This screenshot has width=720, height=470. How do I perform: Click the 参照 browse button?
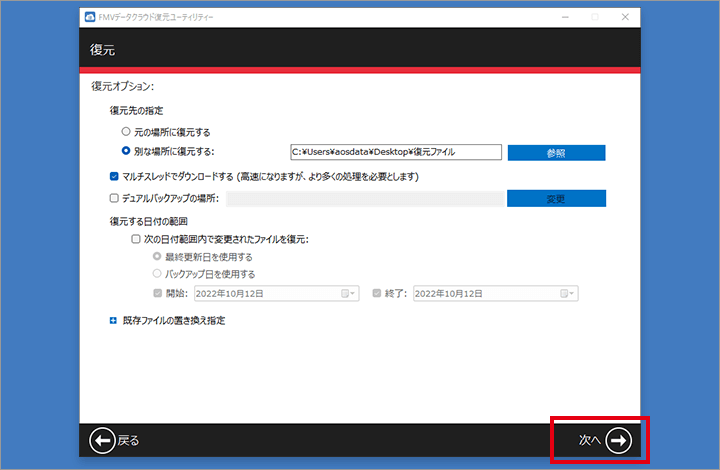(556, 153)
